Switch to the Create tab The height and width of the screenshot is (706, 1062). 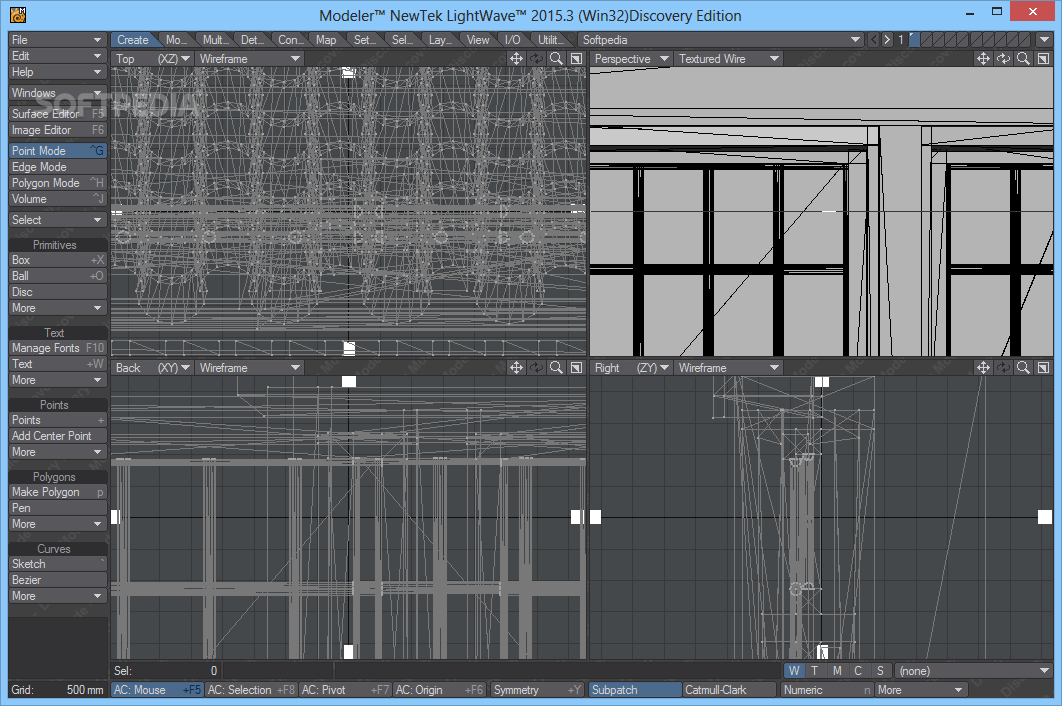(133, 40)
